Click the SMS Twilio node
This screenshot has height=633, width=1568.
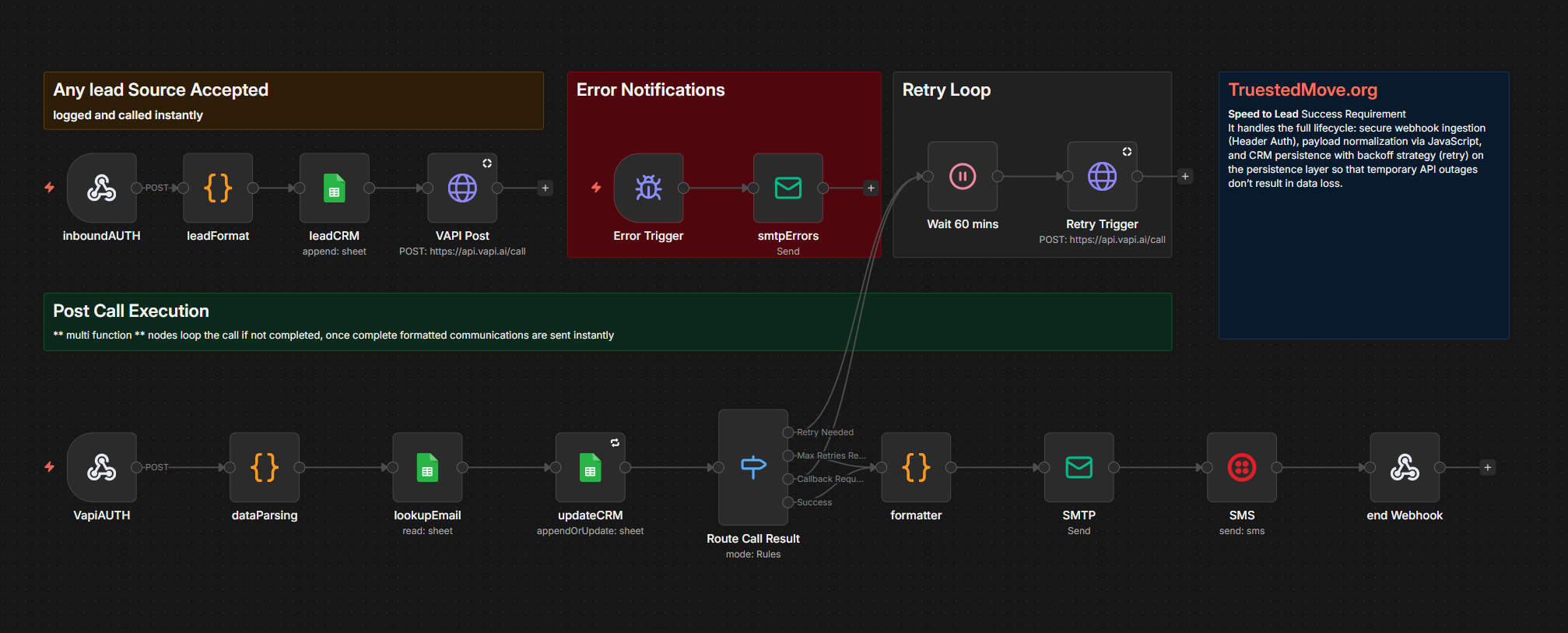coord(1241,467)
